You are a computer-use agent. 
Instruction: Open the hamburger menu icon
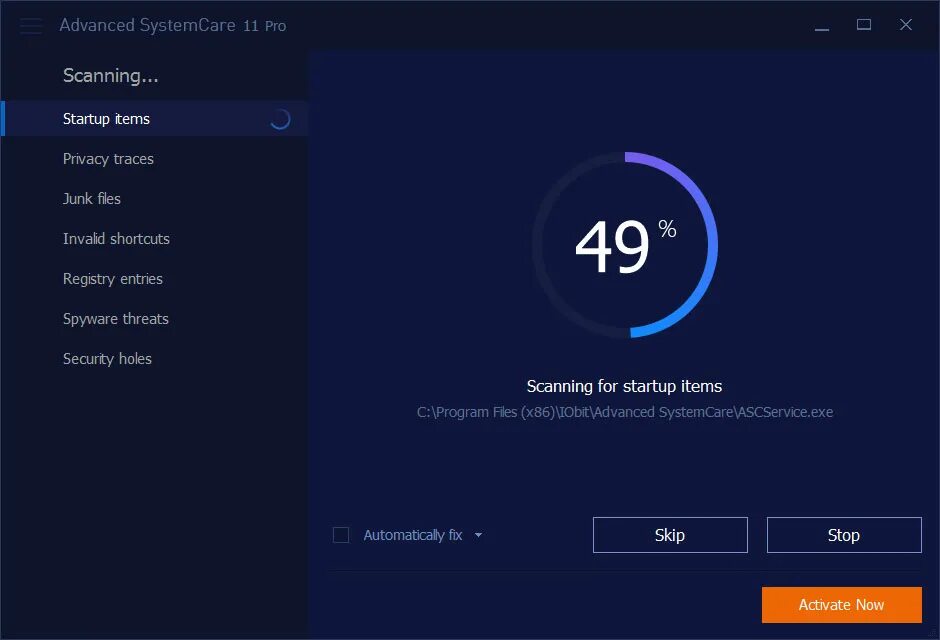click(31, 26)
